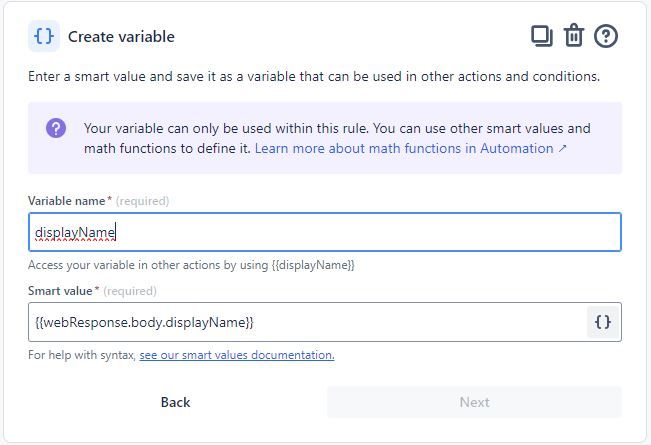Viewport: 651px width, 445px height.
Task: Open smart value picker braces button
Action: [603, 322]
